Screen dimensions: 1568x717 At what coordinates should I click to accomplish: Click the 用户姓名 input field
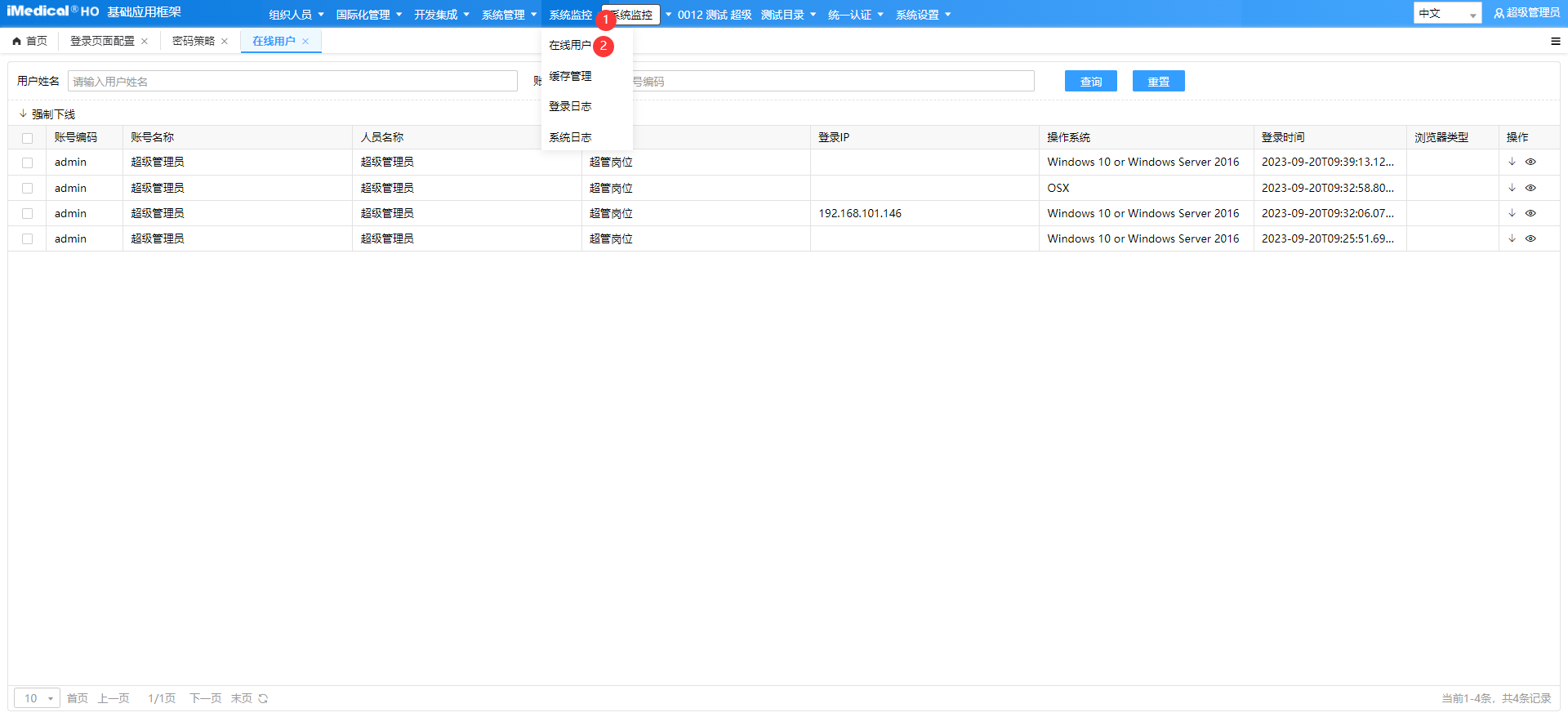point(292,82)
